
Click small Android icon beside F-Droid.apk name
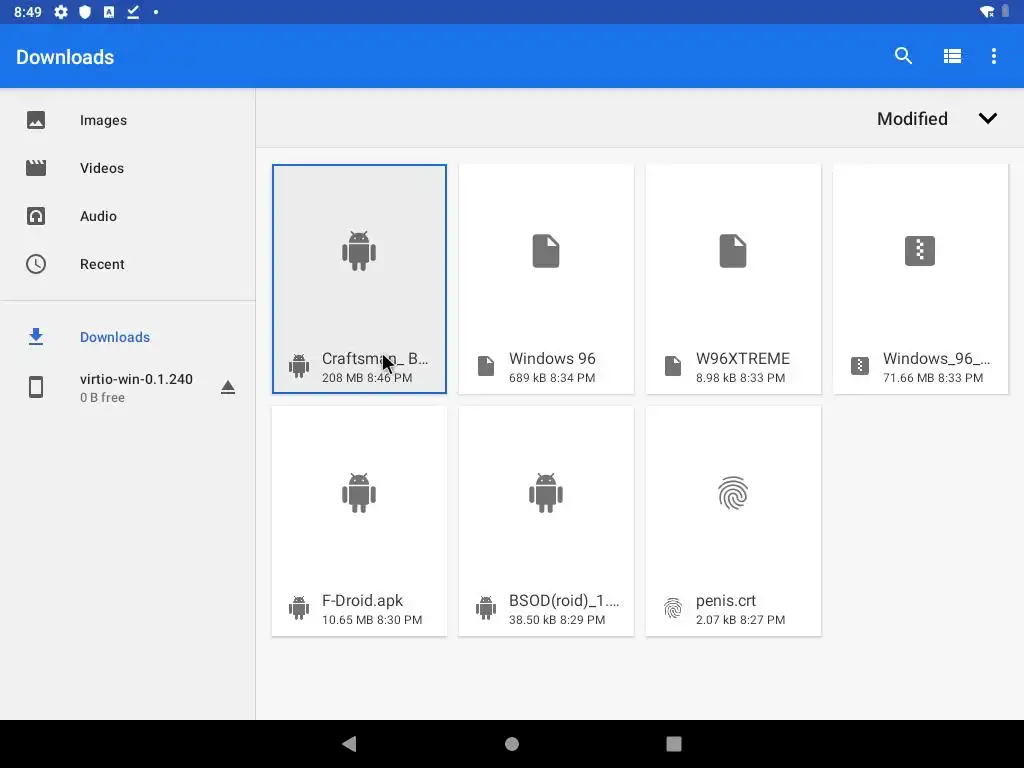299,608
